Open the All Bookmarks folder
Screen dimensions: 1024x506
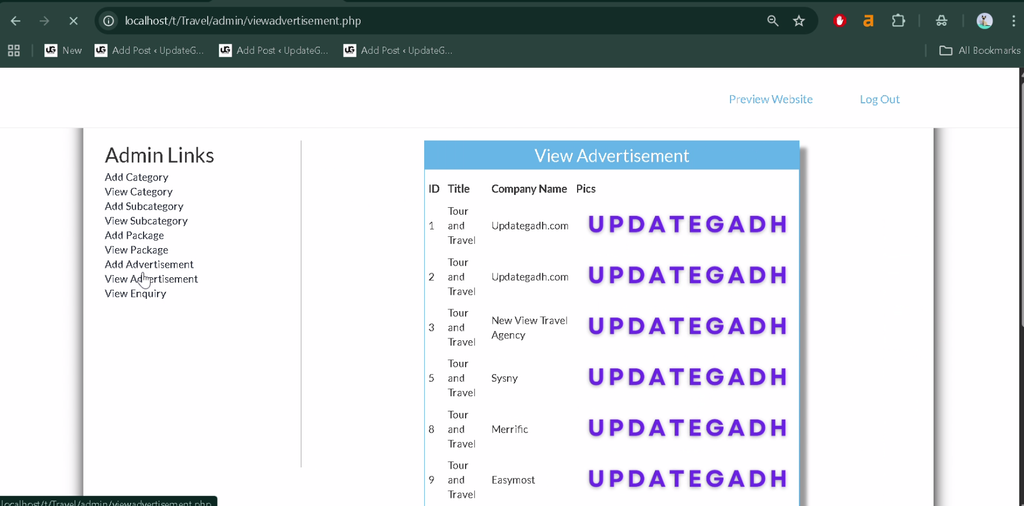click(979, 50)
